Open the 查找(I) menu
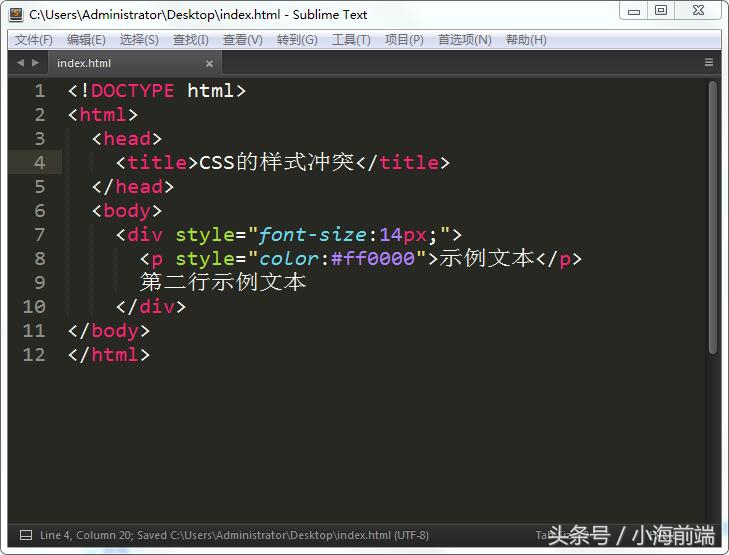Screen dimensions: 729x555 pos(191,40)
